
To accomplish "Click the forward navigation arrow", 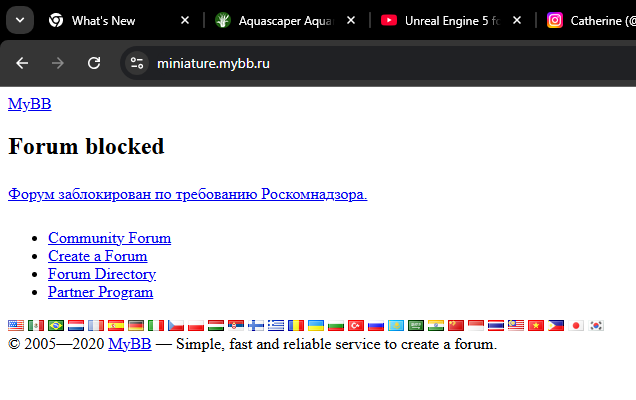I will (x=58, y=63).
